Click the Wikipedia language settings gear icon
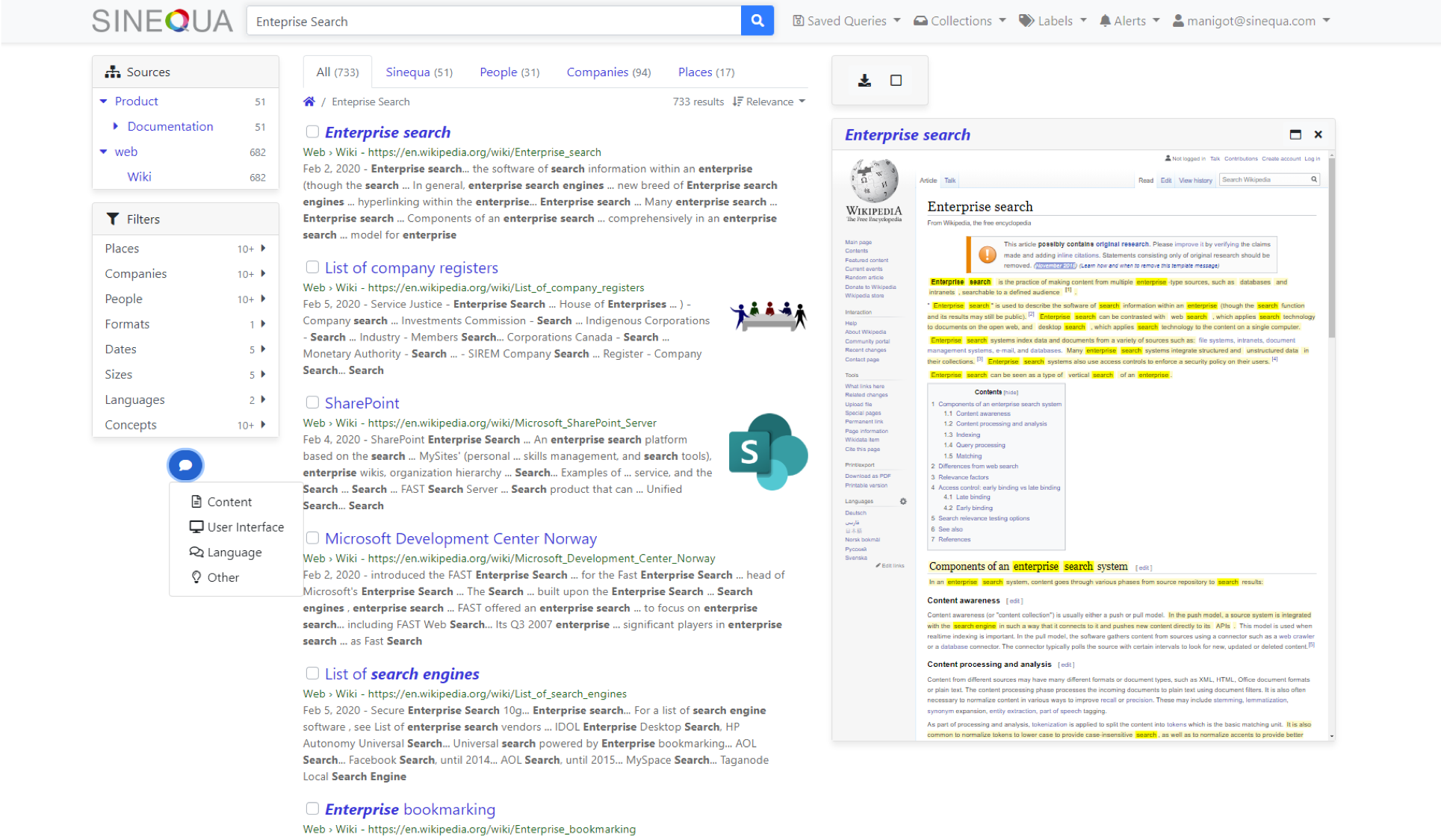This screenshot has height=840, width=1441. click(x=902, y=502)
